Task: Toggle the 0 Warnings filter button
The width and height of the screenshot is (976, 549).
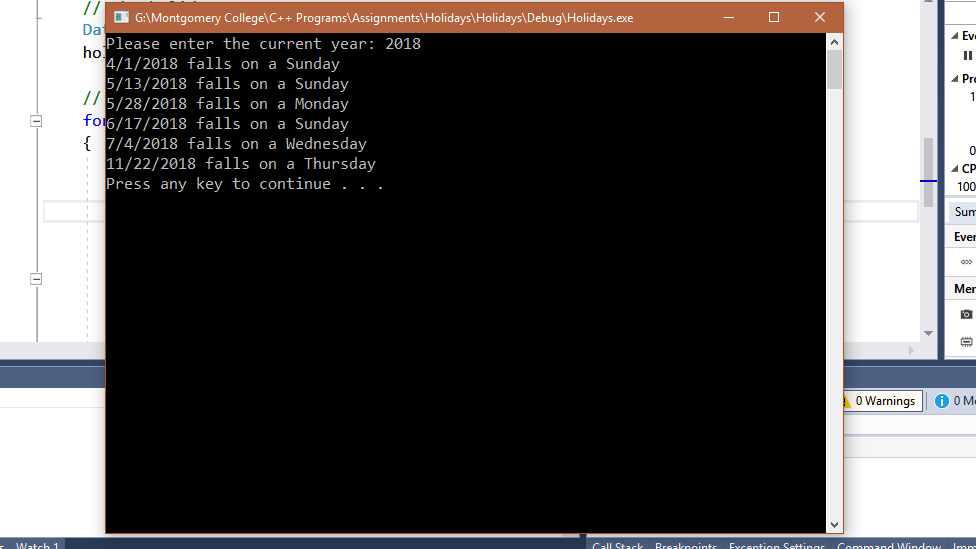Action: pos(881,401)
